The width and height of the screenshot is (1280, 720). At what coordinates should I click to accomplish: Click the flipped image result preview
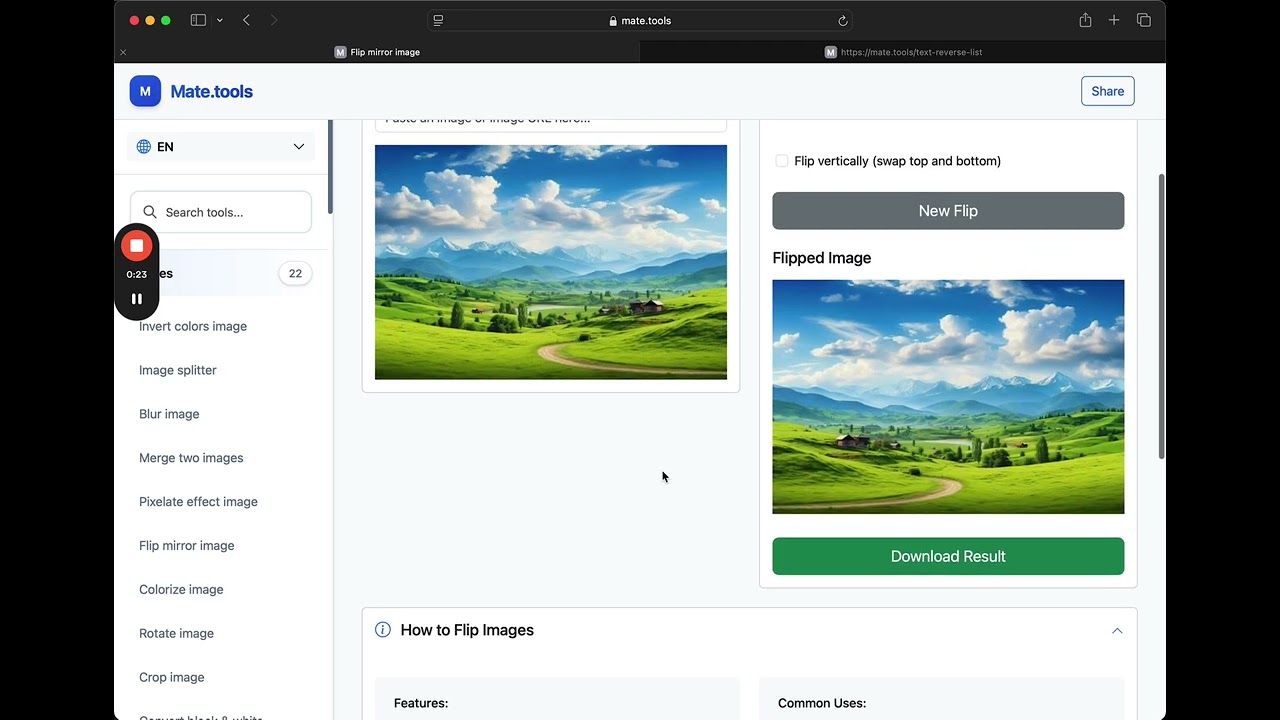948,397
